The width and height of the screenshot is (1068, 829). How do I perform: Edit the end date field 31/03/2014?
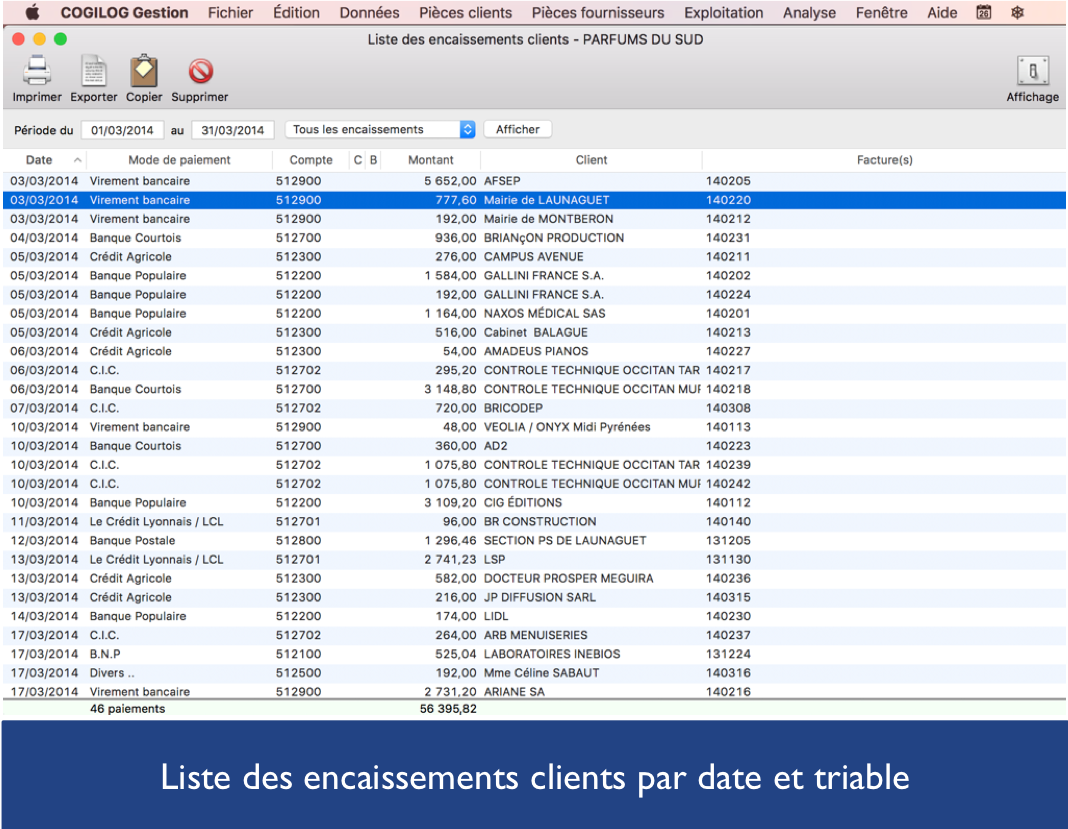233,130
